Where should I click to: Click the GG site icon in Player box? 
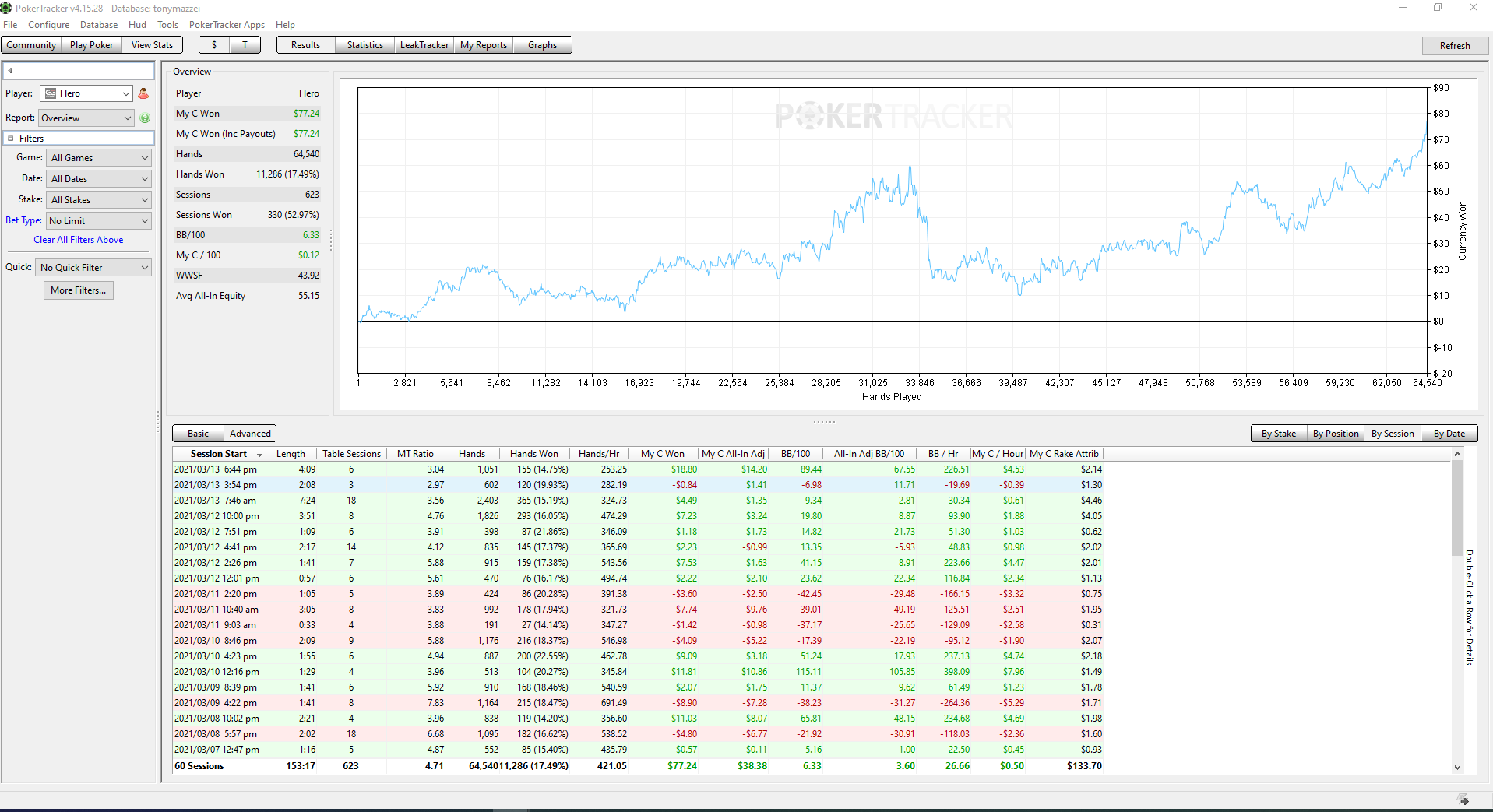51,93
